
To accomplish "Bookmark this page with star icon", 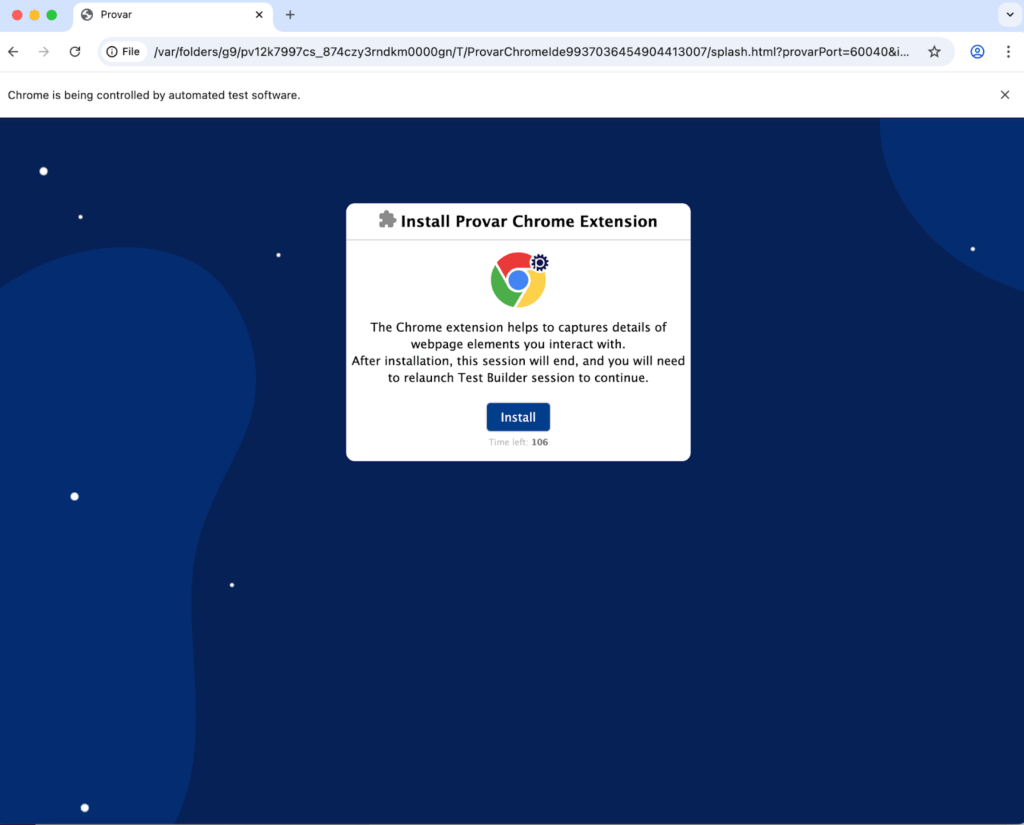I will pos(935,52).
